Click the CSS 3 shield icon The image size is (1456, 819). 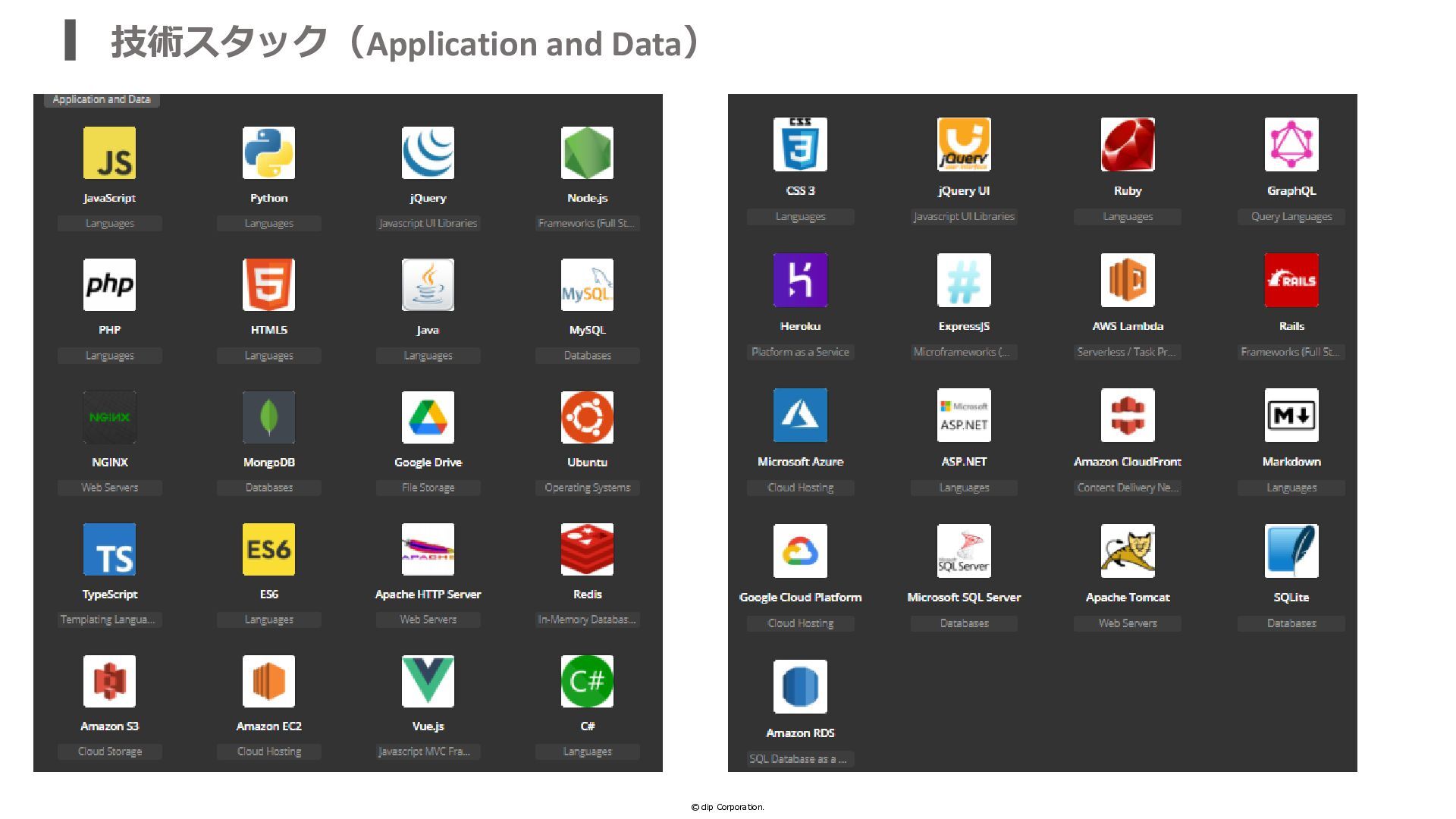[x=800, y=144]
